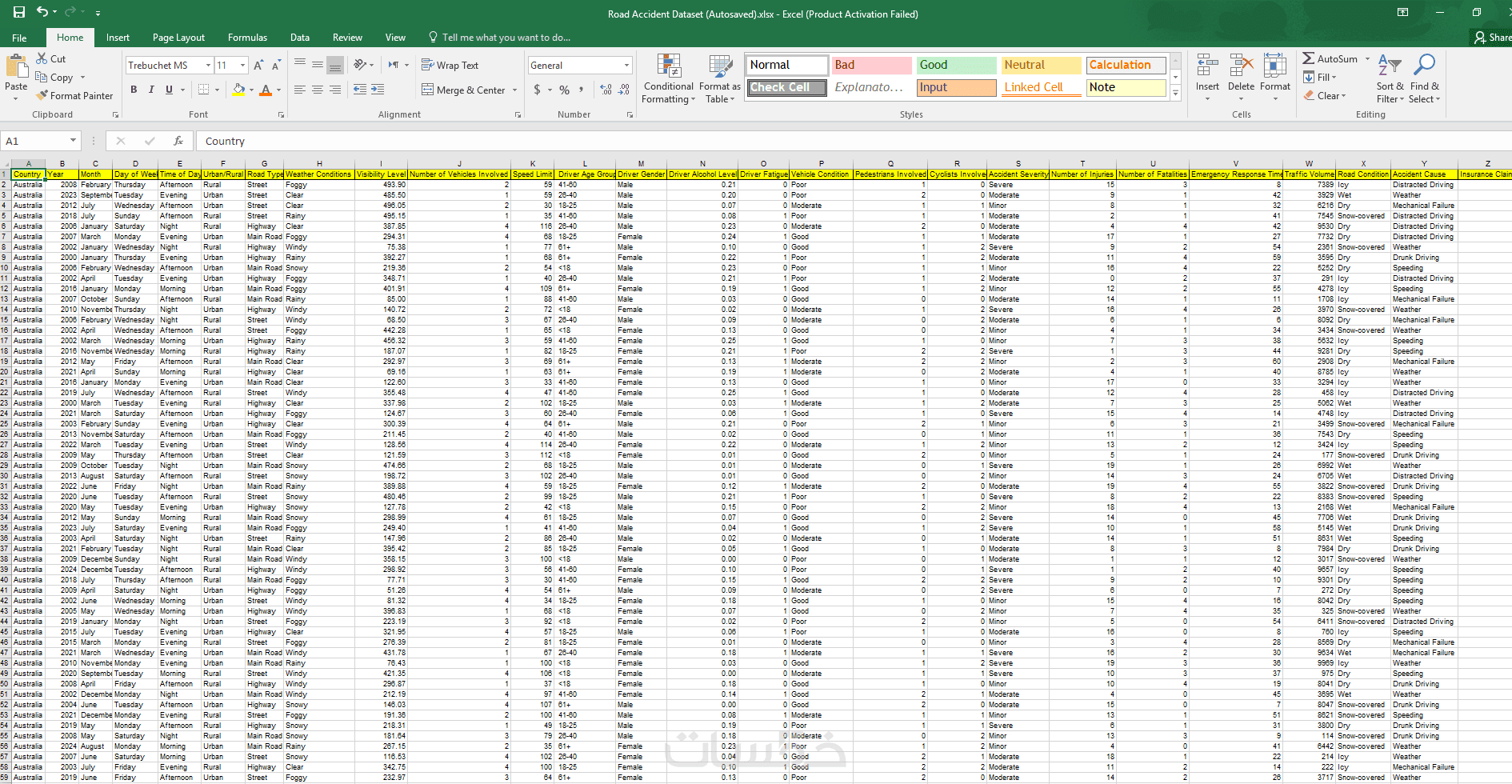Click the Format Painter brush icon
The width and height of the screenshot is (1512, 784).
(42, 95)
